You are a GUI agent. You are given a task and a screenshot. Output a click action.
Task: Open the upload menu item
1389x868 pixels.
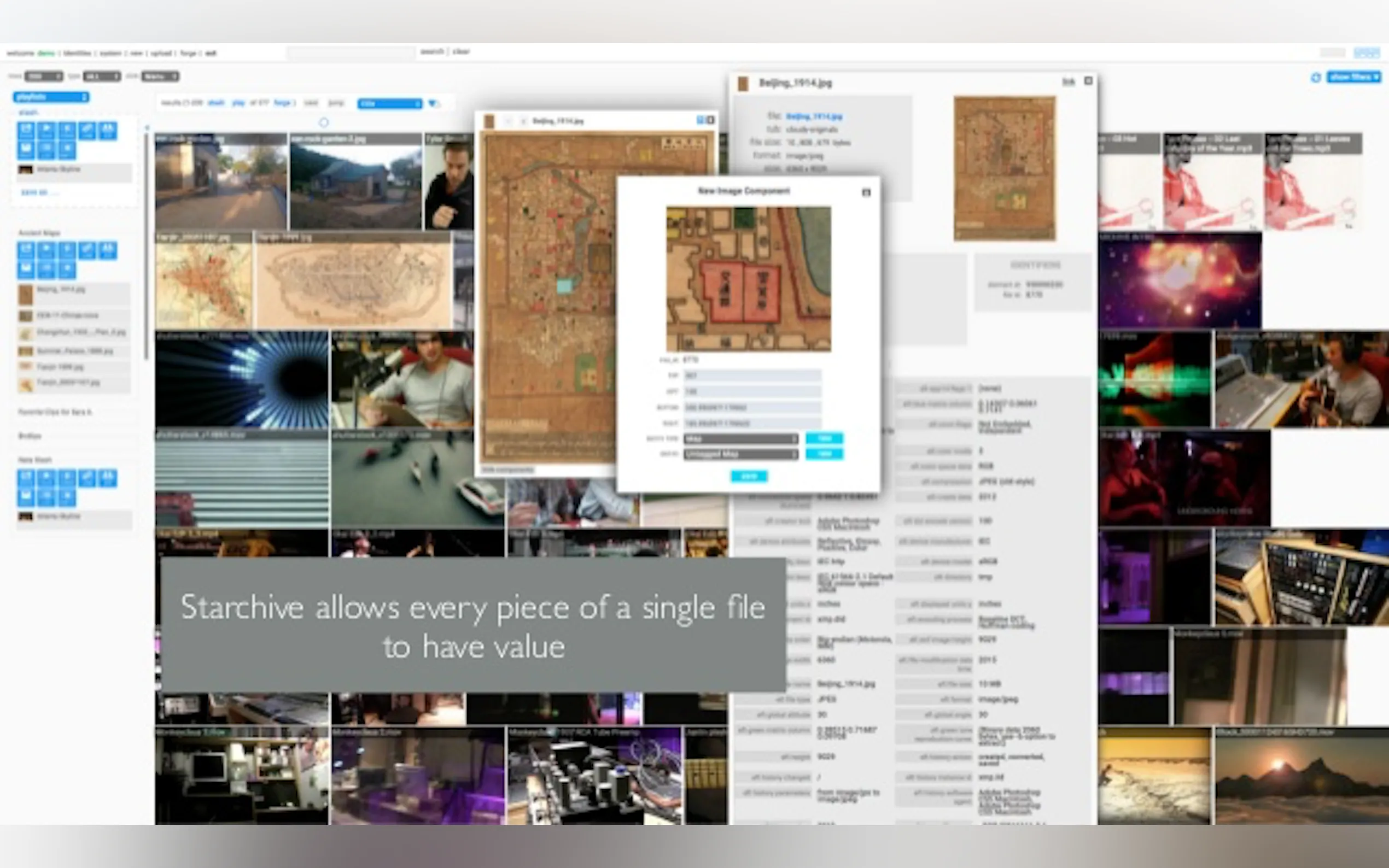[161, 54]
